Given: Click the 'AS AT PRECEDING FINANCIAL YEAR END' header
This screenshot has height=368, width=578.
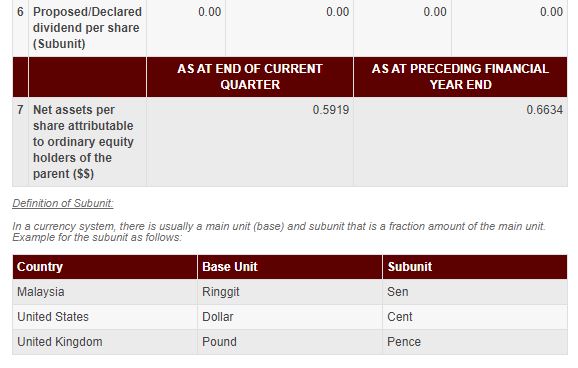Looking at the screenshot, I should 460,77.
